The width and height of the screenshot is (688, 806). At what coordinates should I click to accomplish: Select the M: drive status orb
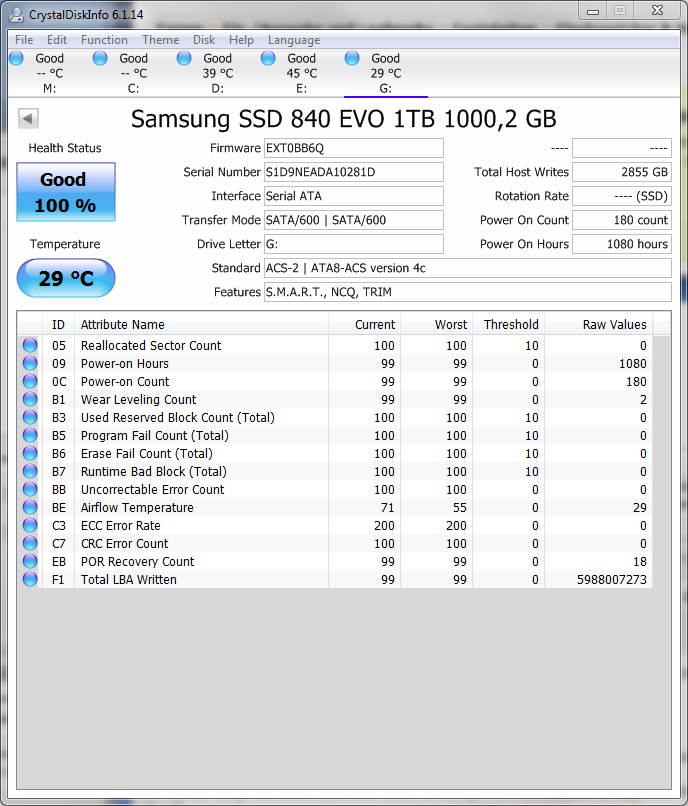click(16, 58)
